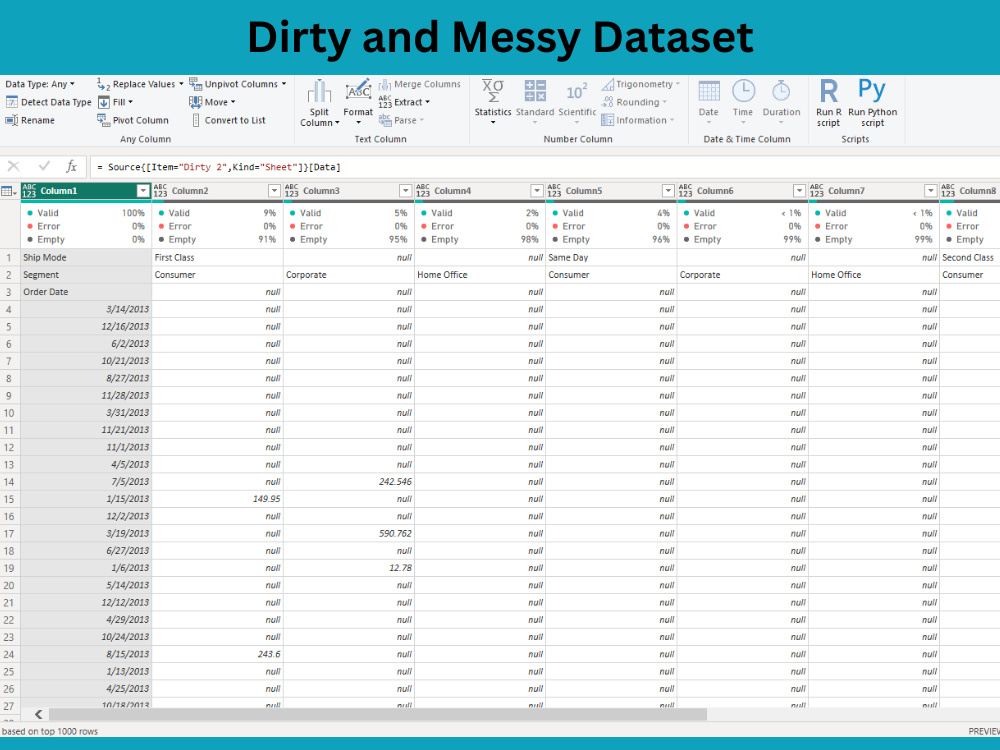Click the Rename tool
1000x750 pixels.
(30, 120)
